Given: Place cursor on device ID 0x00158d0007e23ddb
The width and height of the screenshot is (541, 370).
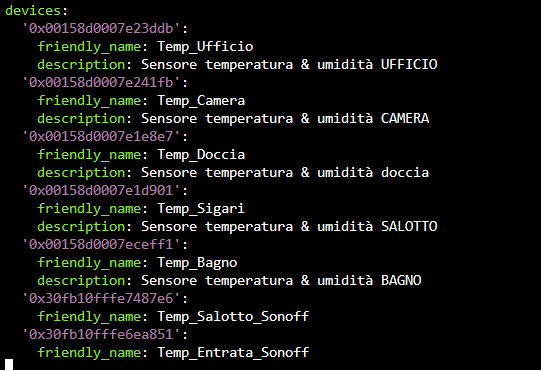Looking at the screenshot, I should [105, 28].
